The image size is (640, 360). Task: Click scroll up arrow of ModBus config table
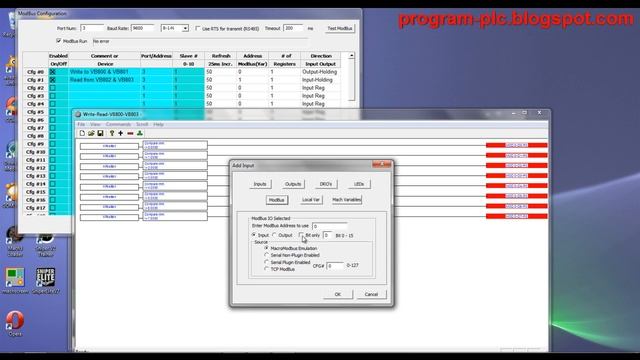click(x=351, y=56)
